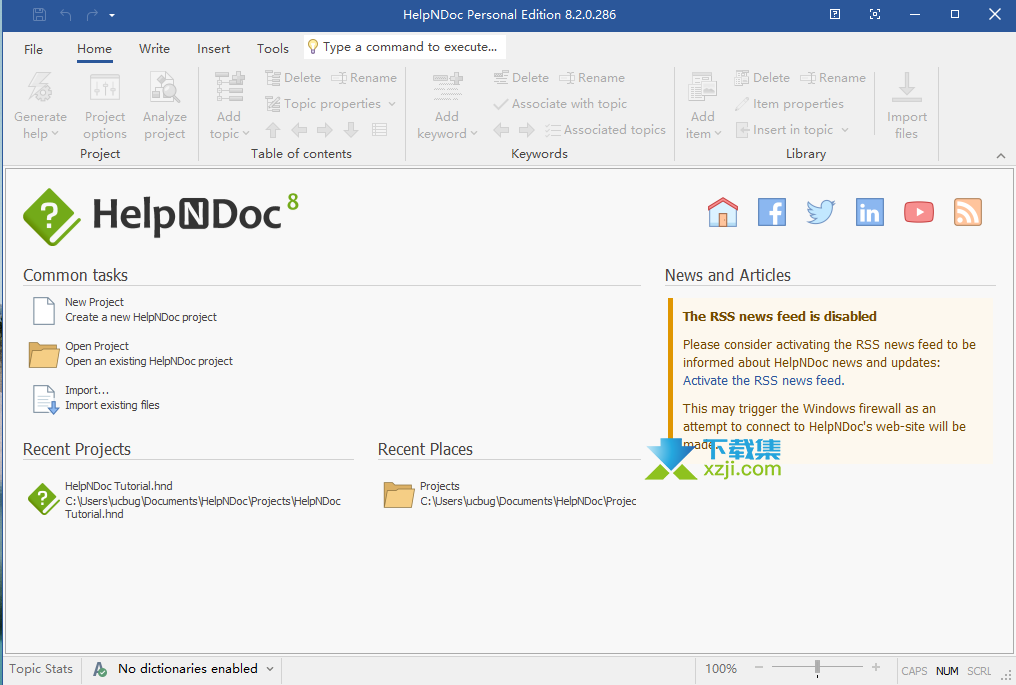1016x685 pixels.
Task: Open the Topic properties dropdown
Action: (330, 104)
